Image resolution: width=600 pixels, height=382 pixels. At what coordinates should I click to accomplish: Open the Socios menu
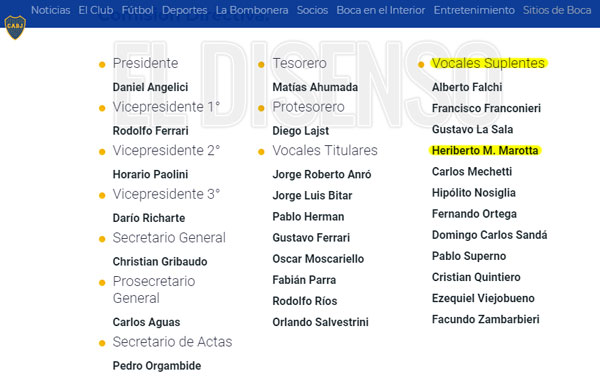click(312, 10)
